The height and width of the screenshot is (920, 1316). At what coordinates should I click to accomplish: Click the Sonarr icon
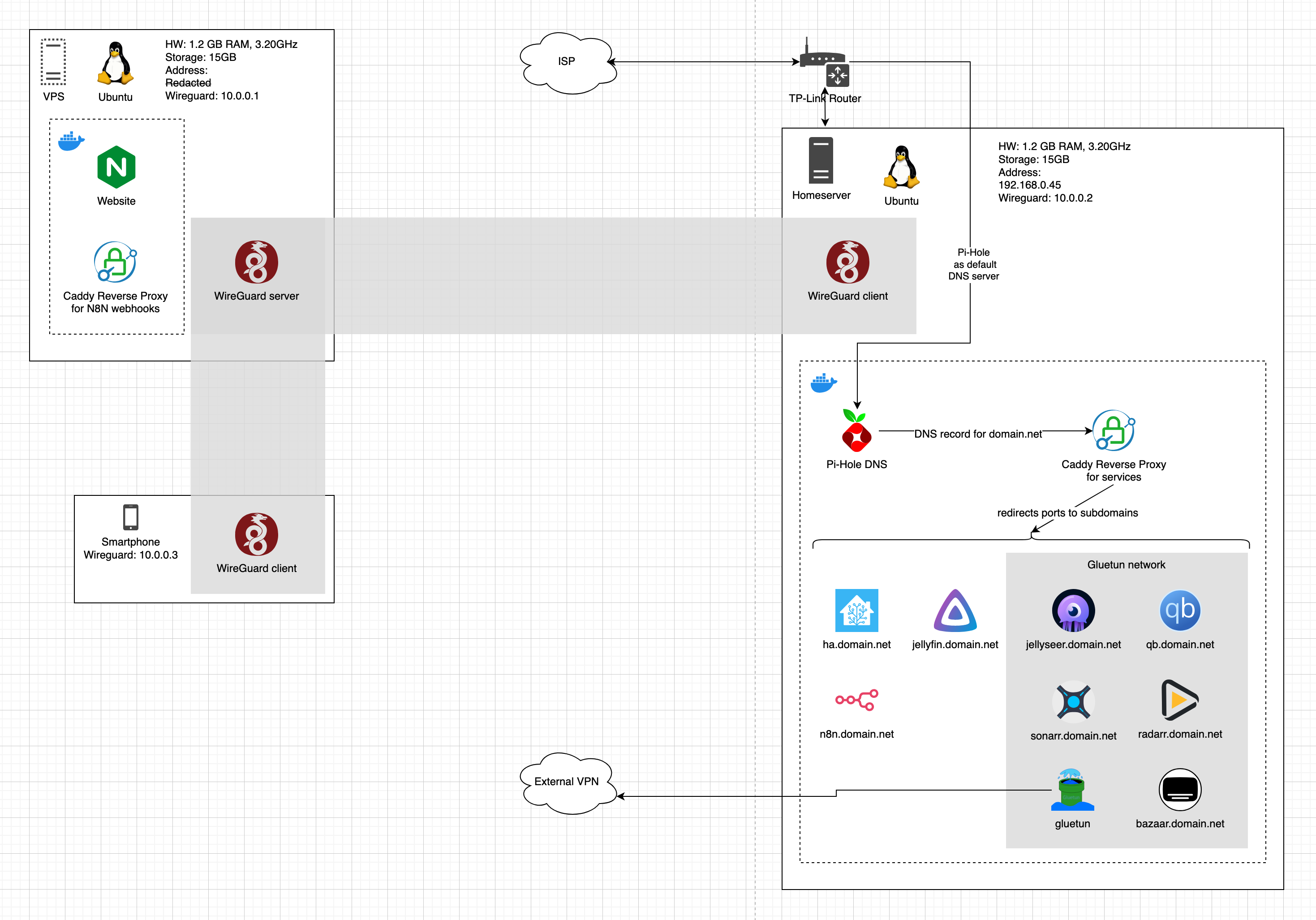click(1074, 701)
